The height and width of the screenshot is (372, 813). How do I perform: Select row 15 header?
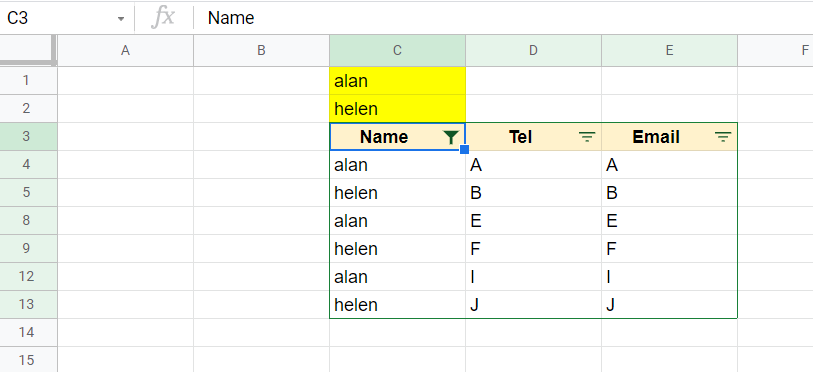(x=28, y=360)
